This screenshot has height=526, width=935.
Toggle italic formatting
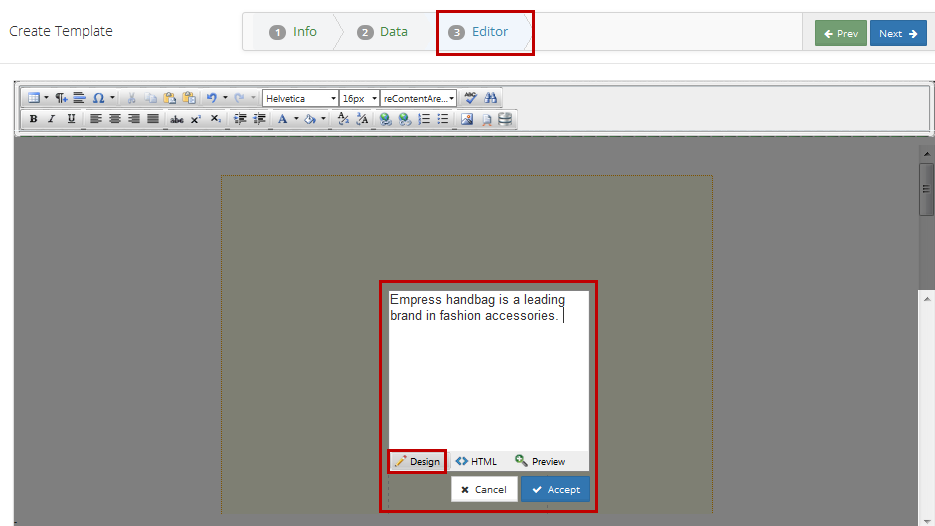point(52,119)
